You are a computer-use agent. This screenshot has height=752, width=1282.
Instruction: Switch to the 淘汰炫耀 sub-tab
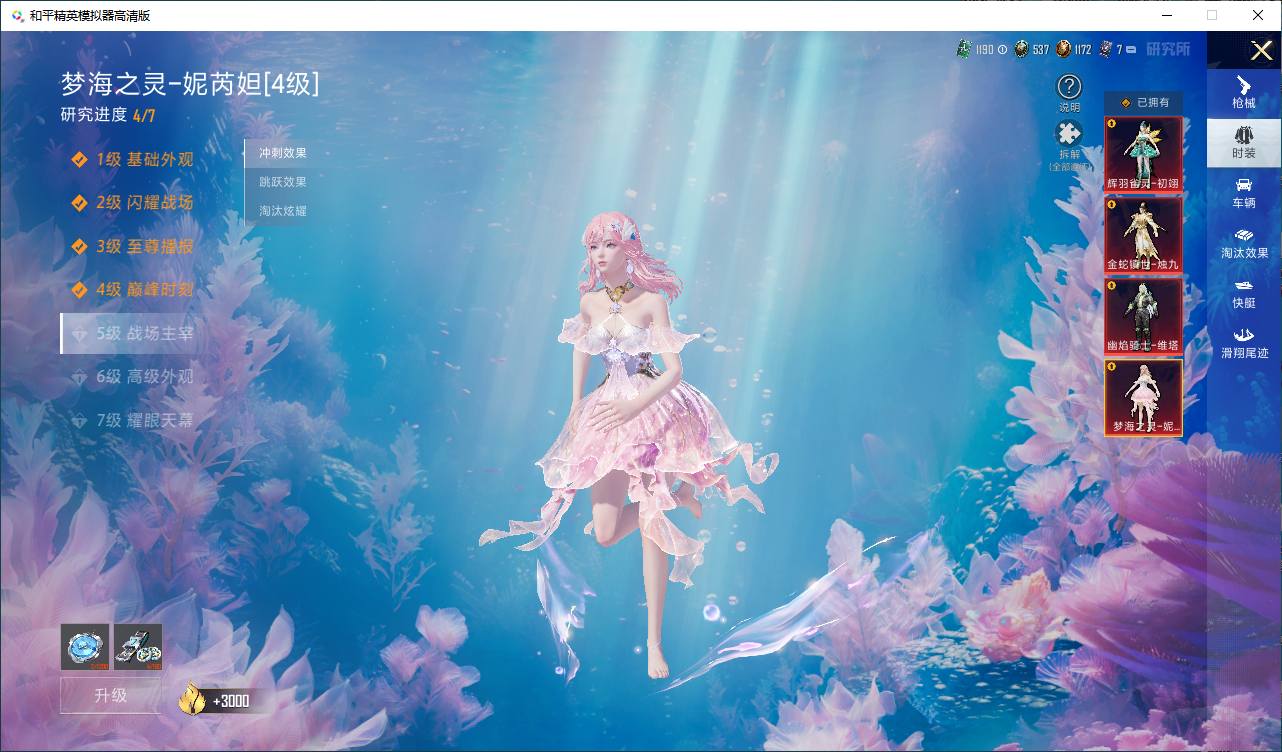[283, 211]
